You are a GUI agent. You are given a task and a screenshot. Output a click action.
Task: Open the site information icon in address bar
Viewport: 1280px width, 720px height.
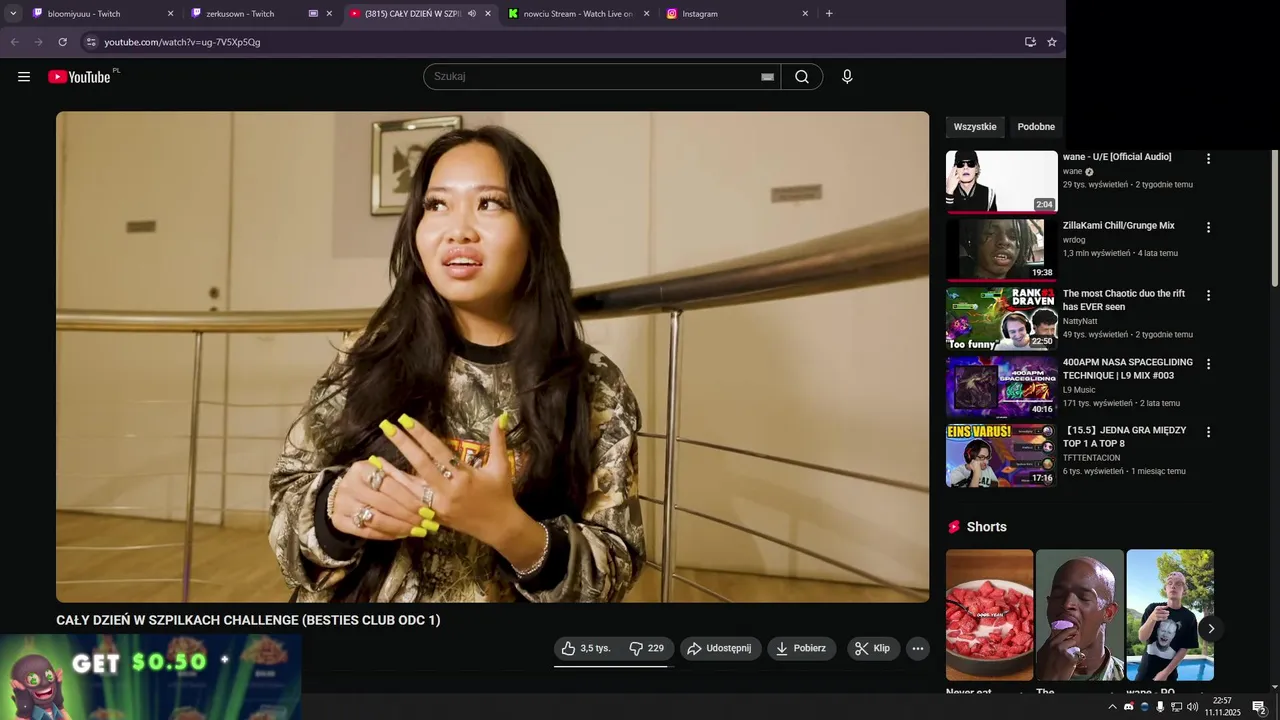point(91,42)
